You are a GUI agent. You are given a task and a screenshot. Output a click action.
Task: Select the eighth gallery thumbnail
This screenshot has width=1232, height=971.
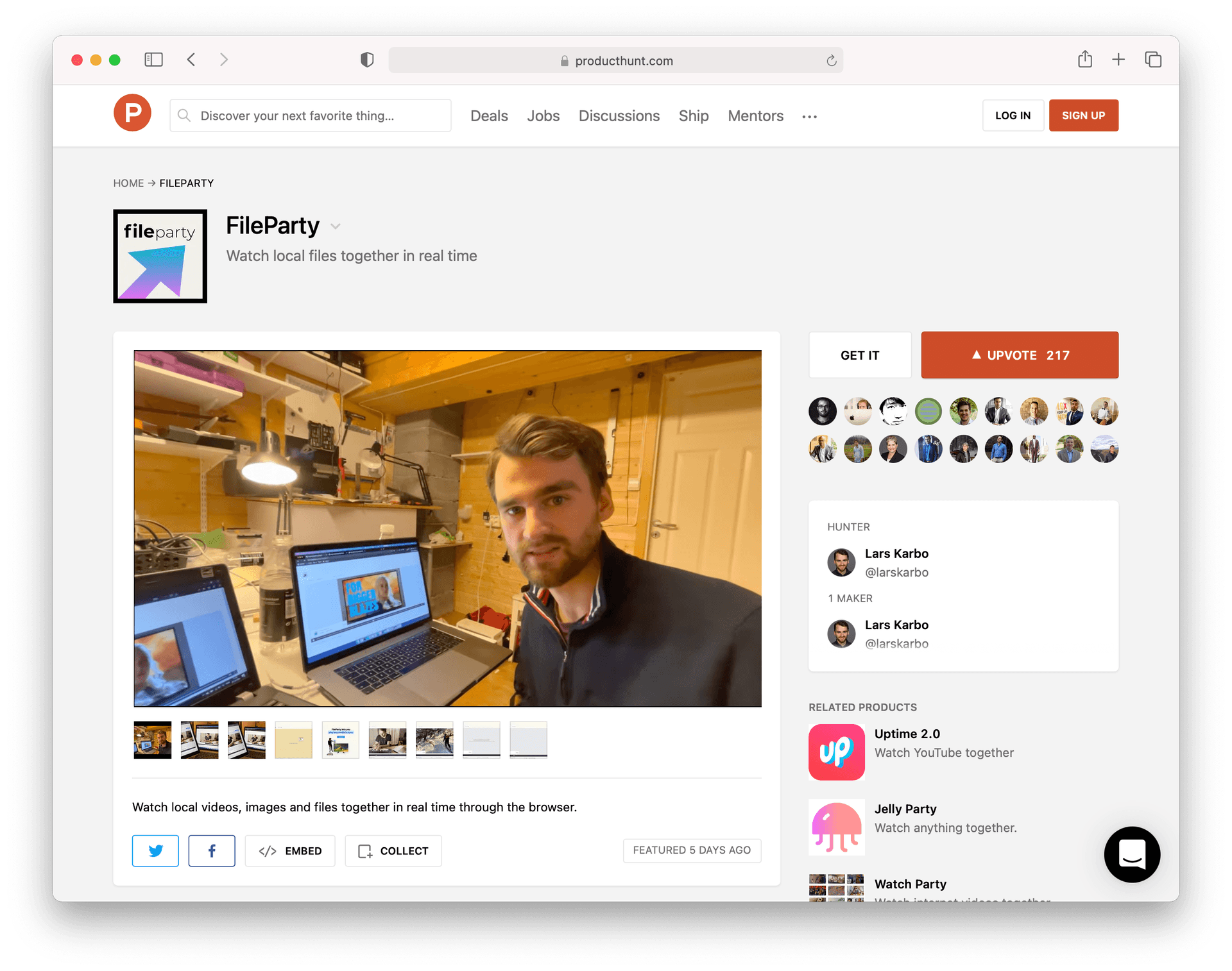(481, 740)
